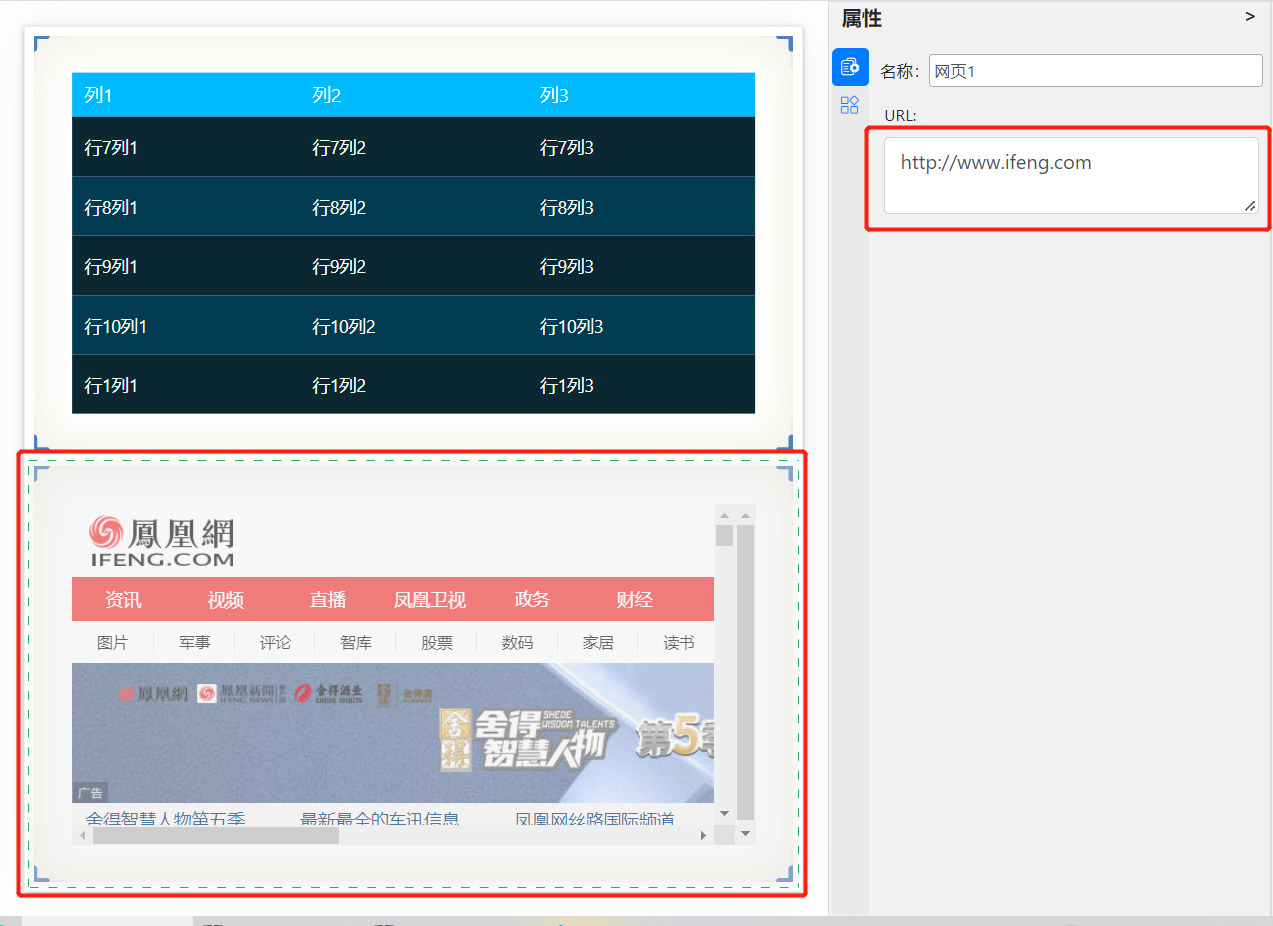This screenshot has height=926, width=1273.
Task: Open the 评论 sub-navigation link
Action: [275, 643]
